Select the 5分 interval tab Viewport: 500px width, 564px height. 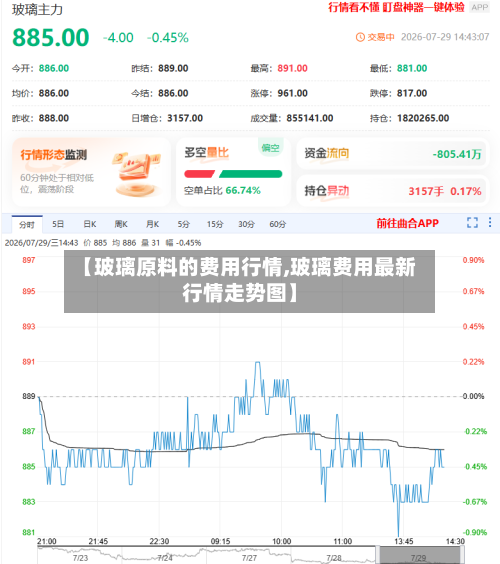(183, 224)
